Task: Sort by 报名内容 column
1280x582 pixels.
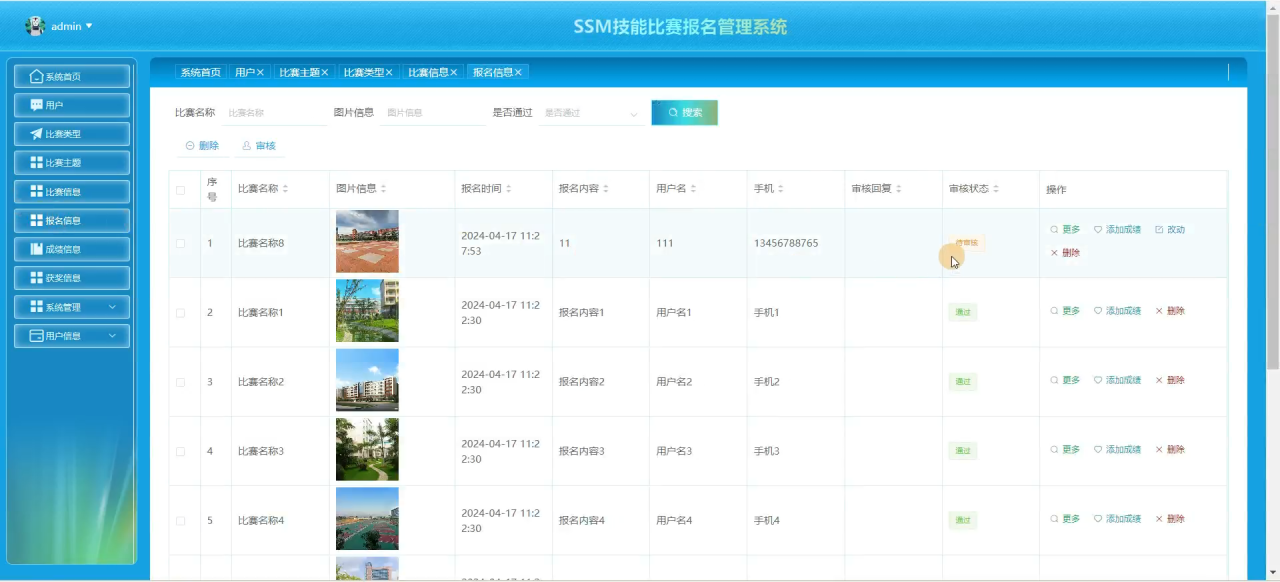Action: (x=606, y=189)
